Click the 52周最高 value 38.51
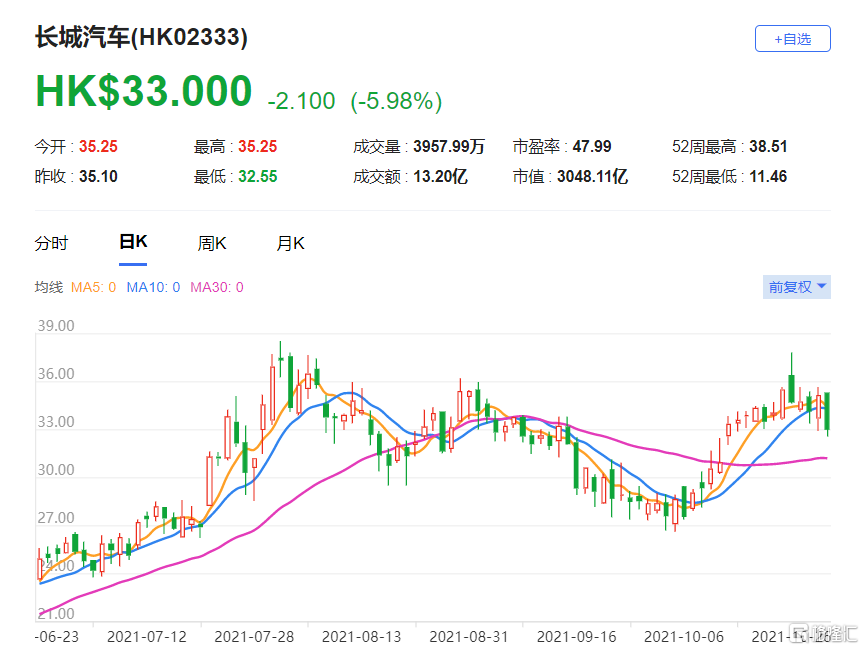 768,147
